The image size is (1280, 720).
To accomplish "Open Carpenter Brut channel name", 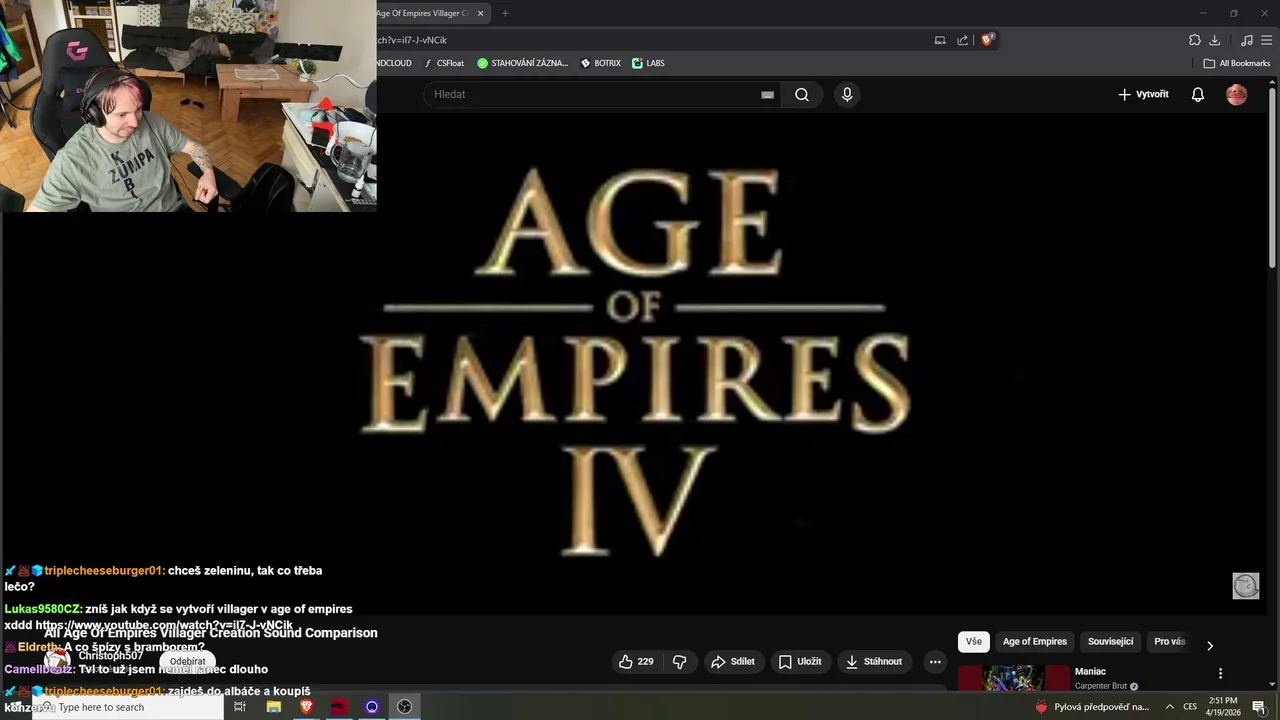I will pyautogui.click(x=1100, y=686).
